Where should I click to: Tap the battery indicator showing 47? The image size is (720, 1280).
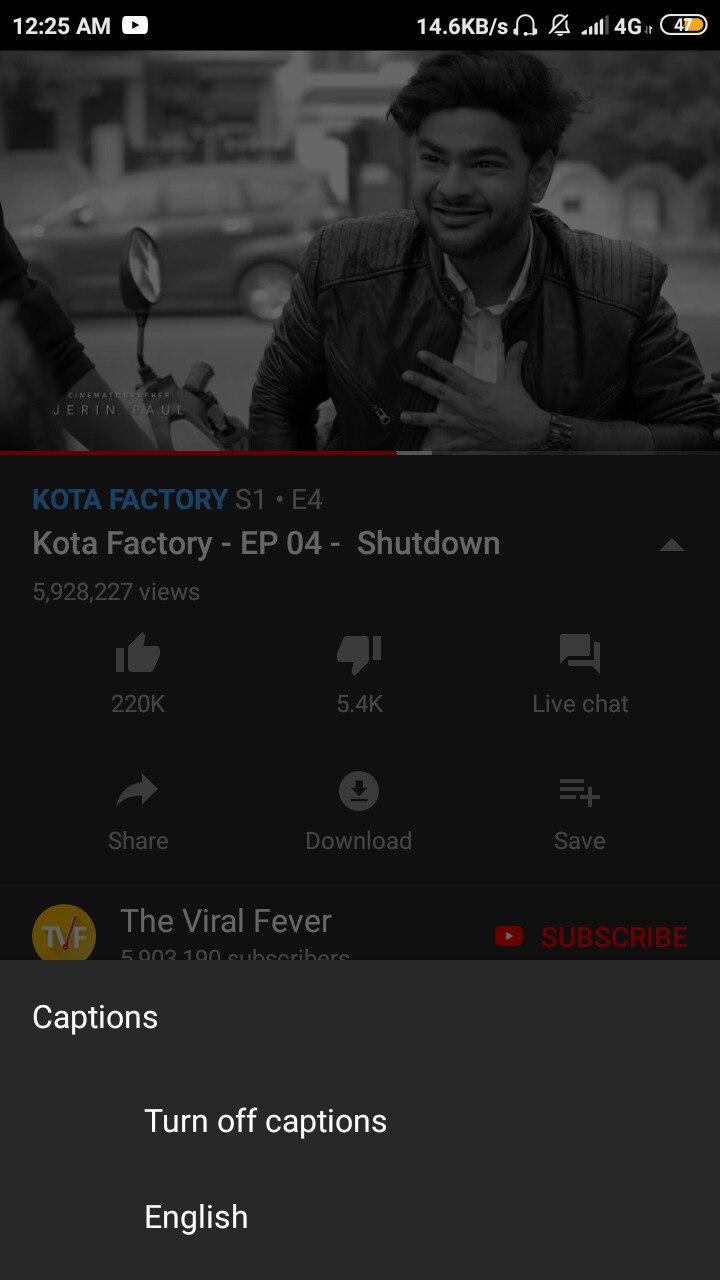683,25
